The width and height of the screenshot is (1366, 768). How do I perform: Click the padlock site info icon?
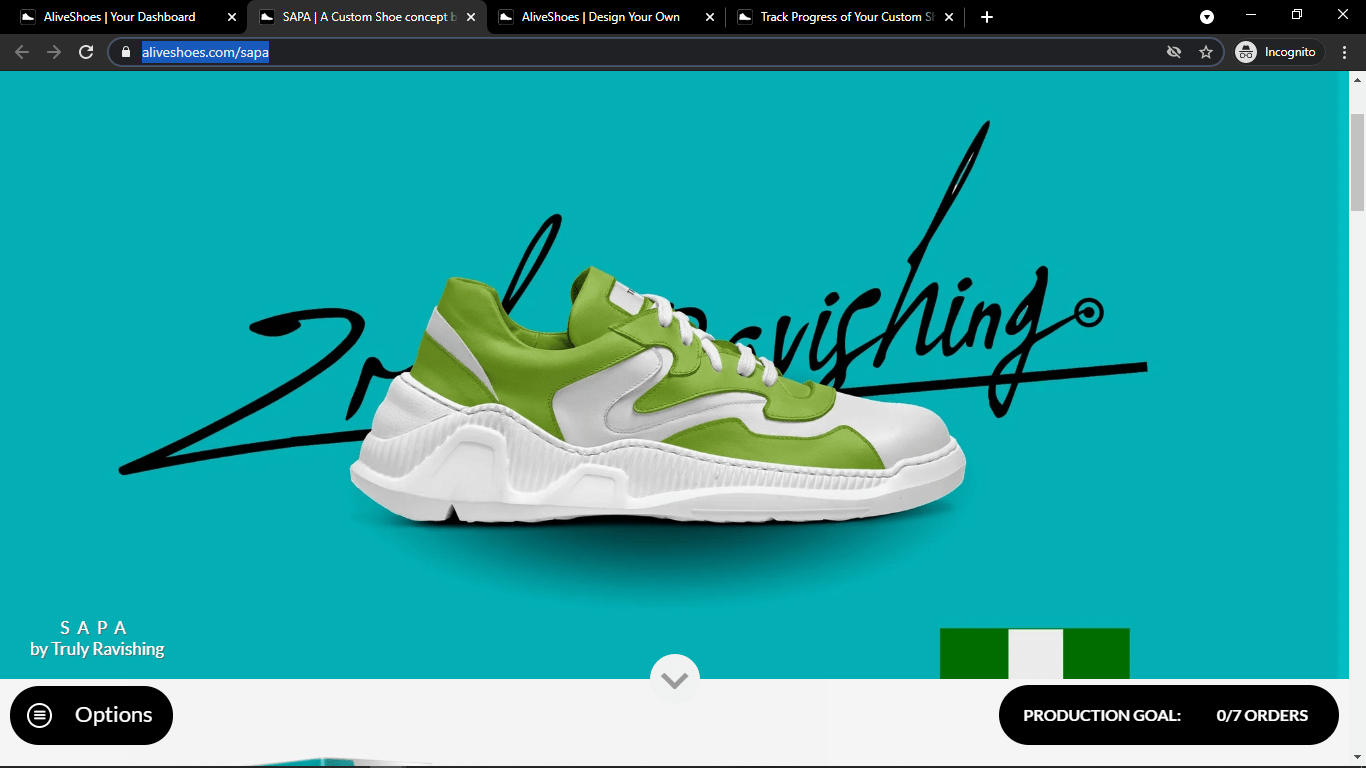tap(126, 52)
